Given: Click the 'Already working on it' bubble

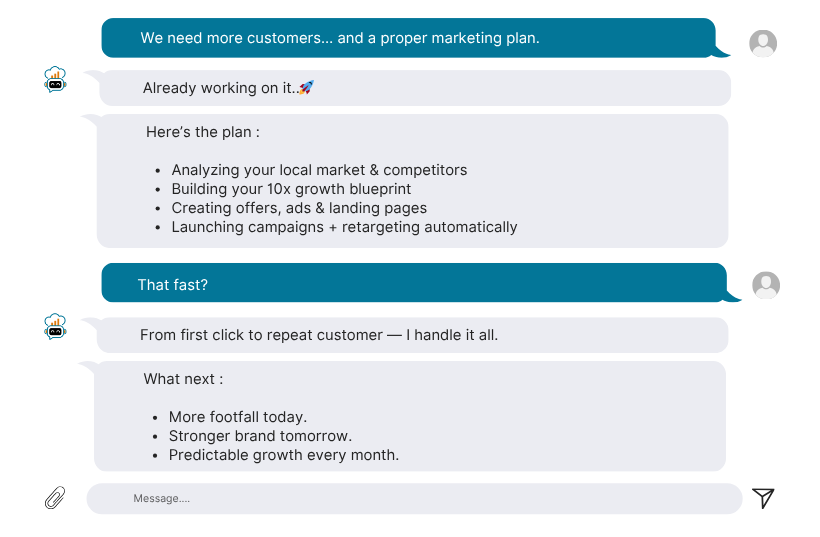Looking at the screenshot, I should (415, 88).
